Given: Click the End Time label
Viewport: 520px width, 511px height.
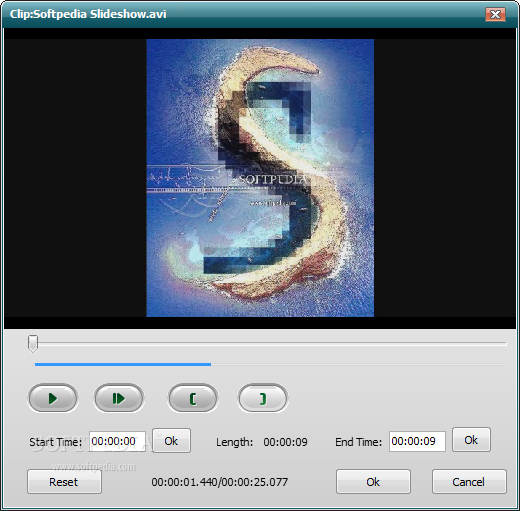Looking at the screenshot, I should tap(359, 442).
